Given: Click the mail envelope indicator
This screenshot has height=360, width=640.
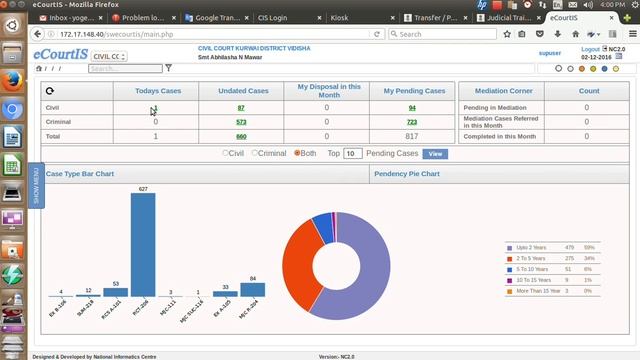Looking at the screenshot, I should coord(573,4).
